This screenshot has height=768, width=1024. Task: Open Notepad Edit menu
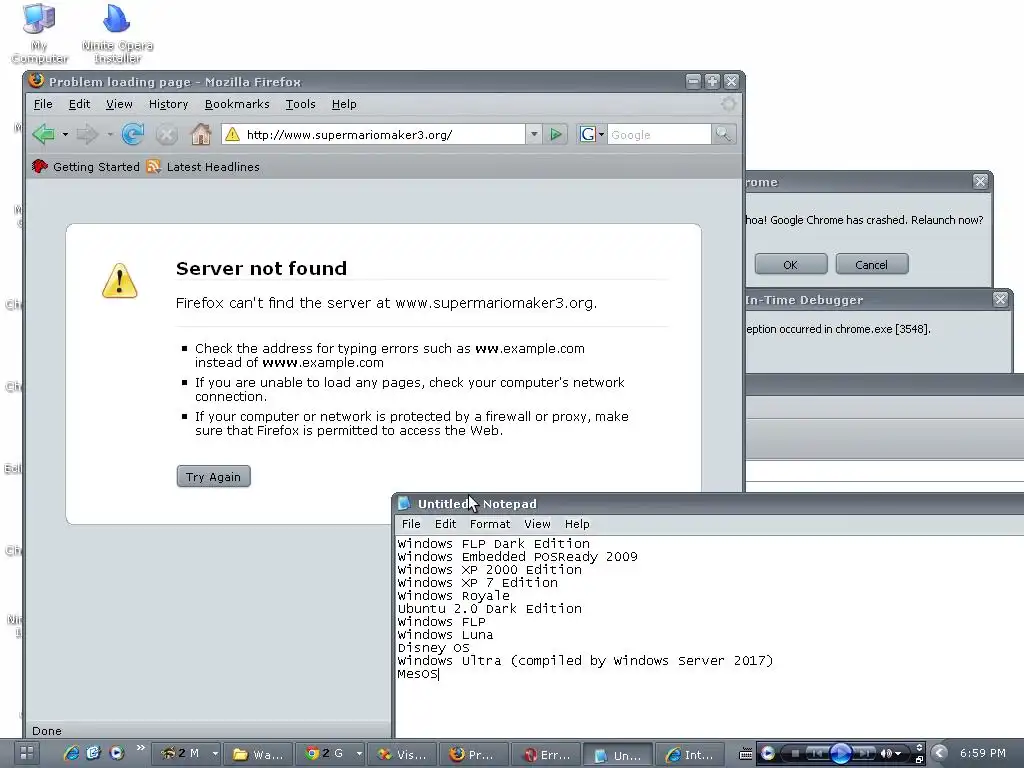445,524
